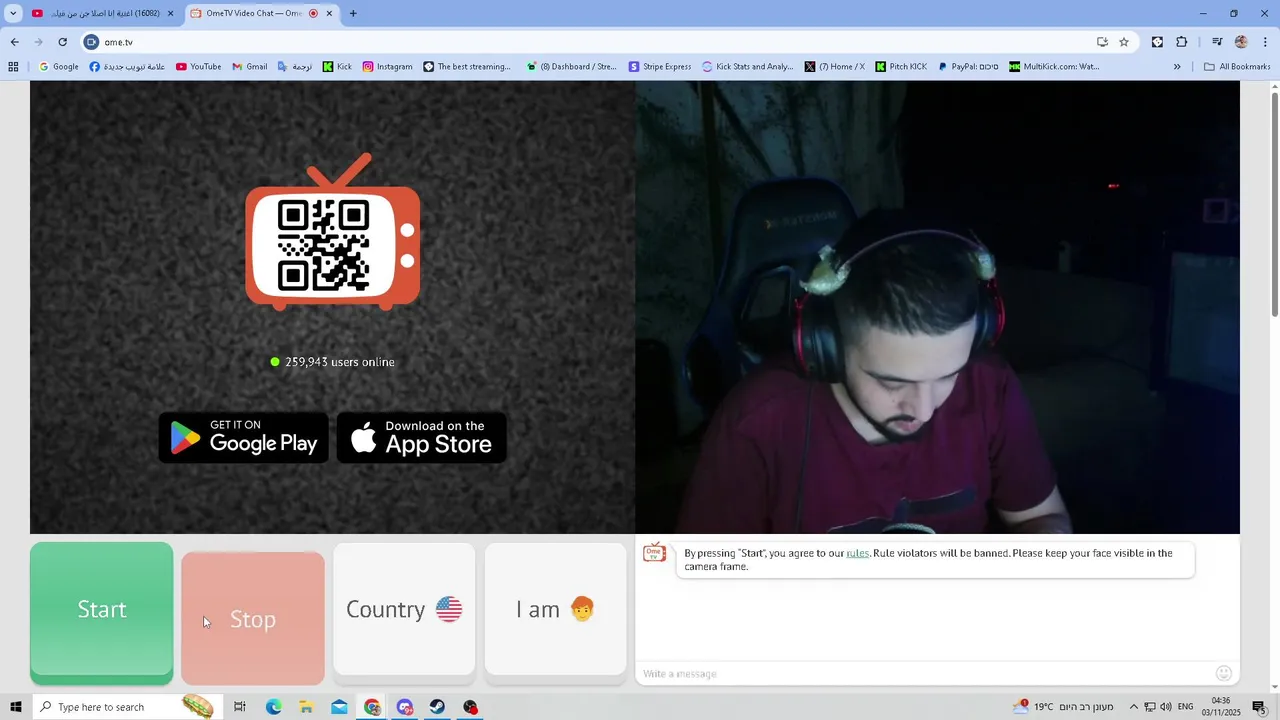Open the red recording app in taskbar
Image resolution: width=1280 pixels, height=720 pixels.
(x=470, y=707)
